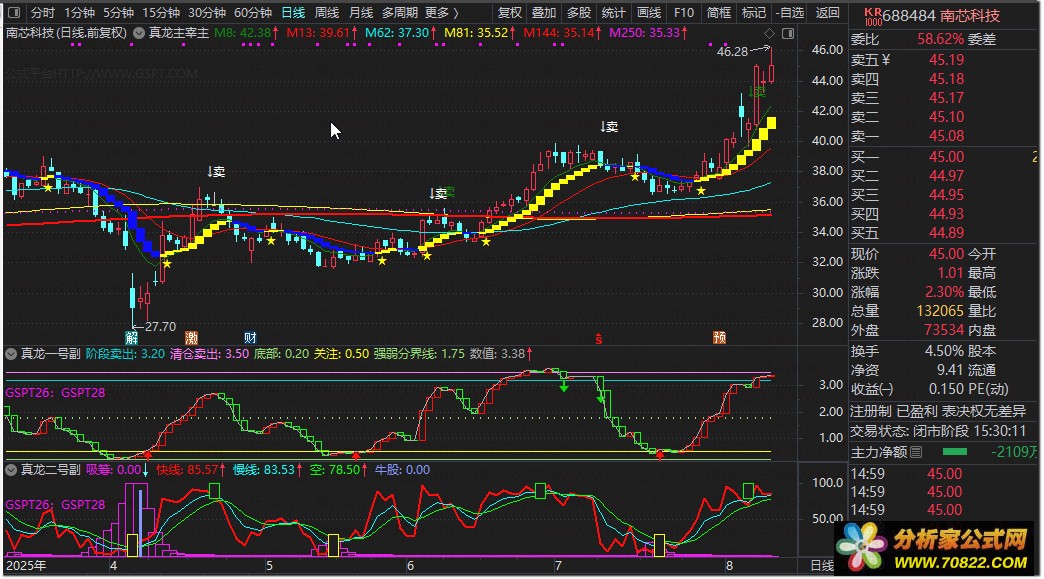The width and height of the screenshot is (1044, 579).
Task: Click the red dollar marker on the chart
Action: 599,339
